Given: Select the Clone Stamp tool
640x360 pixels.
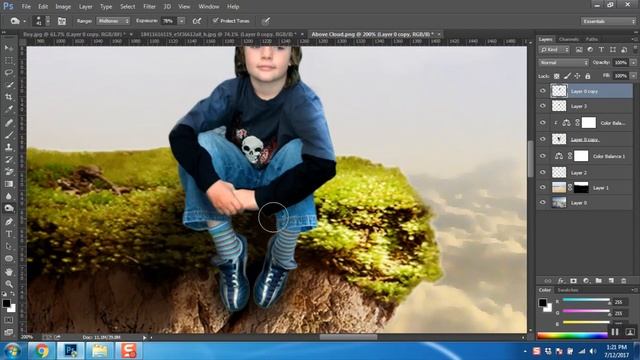Looking at the screenshot, I should [9, 147].
